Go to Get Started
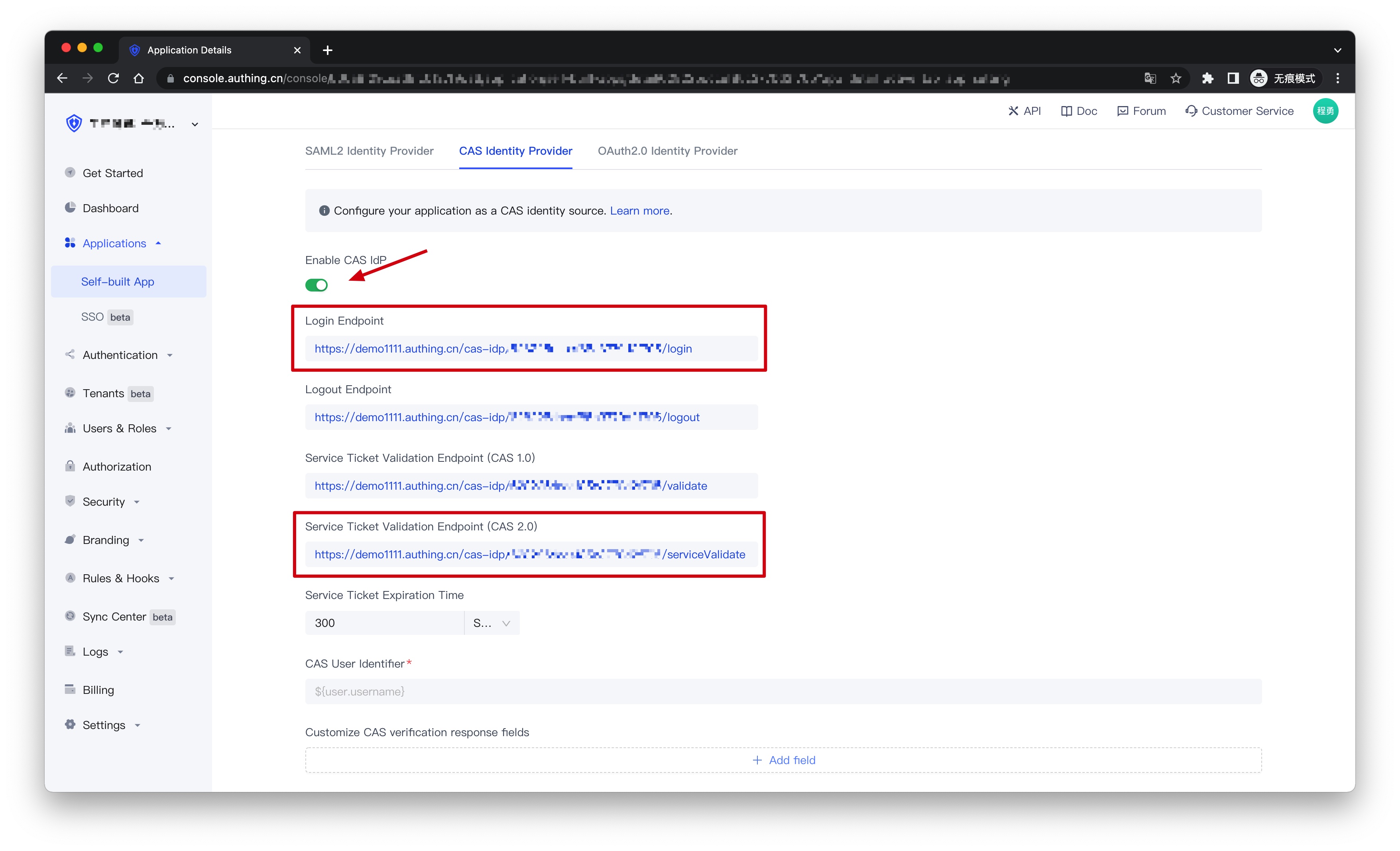The width and height of the screenshot is (1400, 851). (x=112, y=173)
